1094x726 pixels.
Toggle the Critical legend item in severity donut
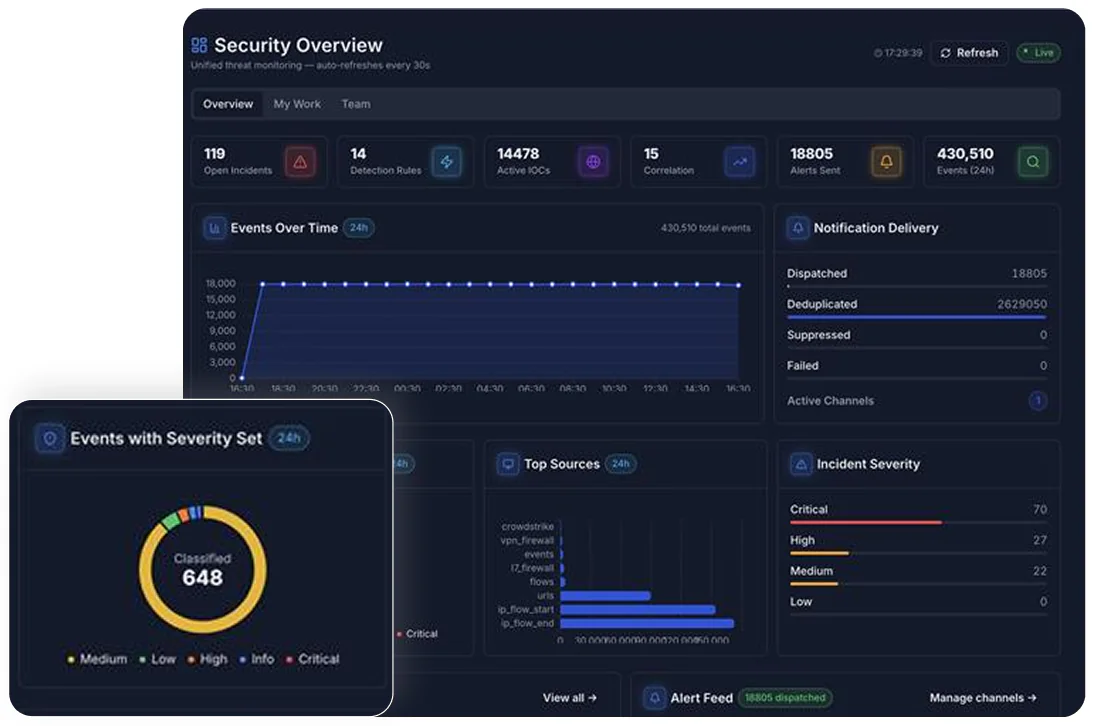coord(313,659)
